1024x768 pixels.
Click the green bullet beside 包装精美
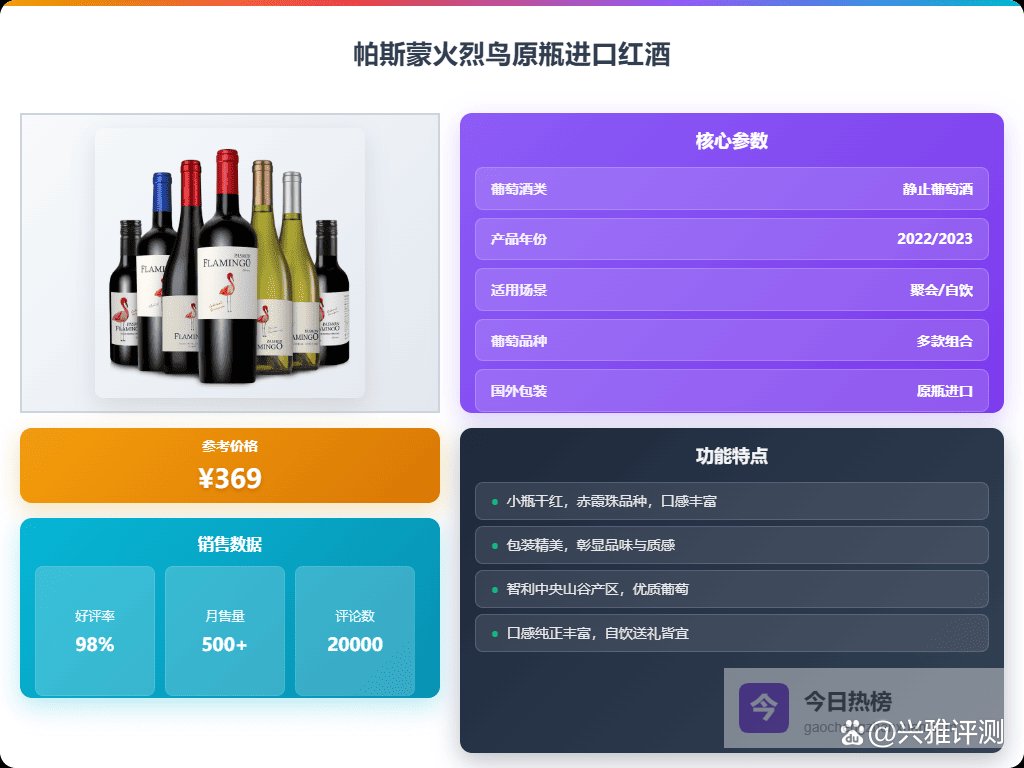[x=494, y=545]
